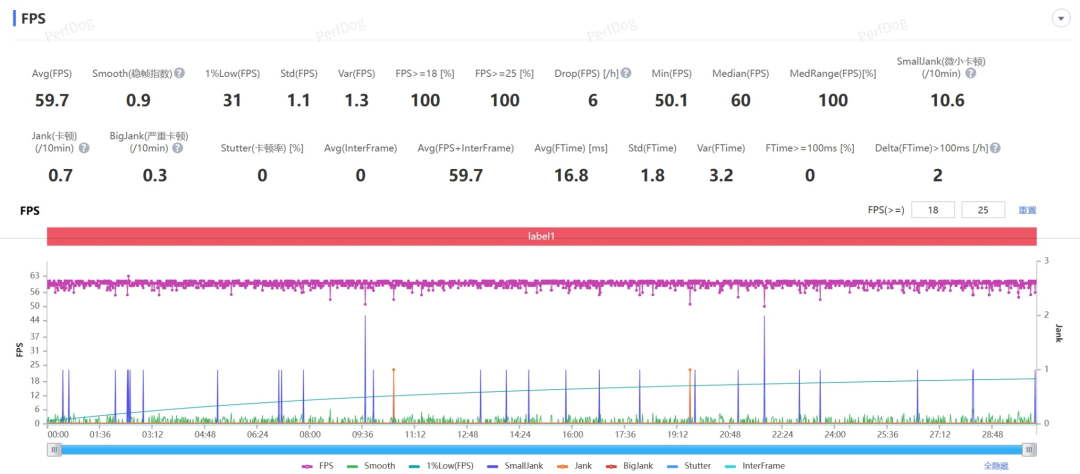Click the Stutter(卡顿率) [%] label

click(x=262, y=147)
